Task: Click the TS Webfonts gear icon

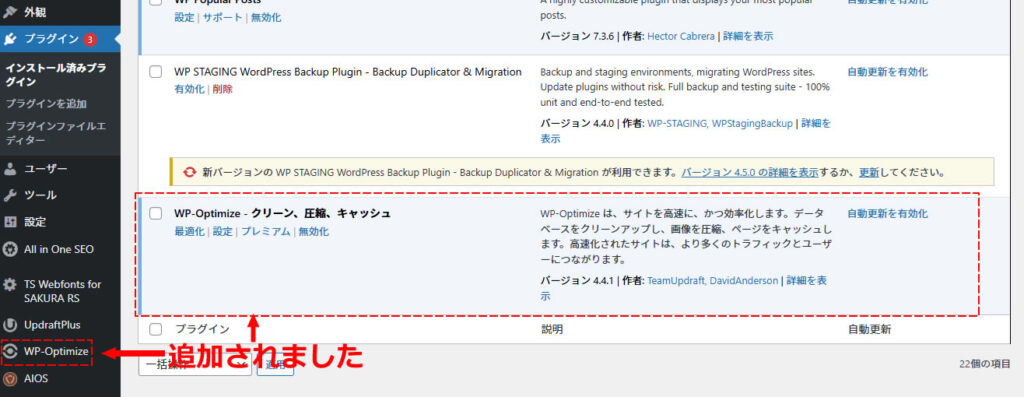Action: (x=10, y=285)
